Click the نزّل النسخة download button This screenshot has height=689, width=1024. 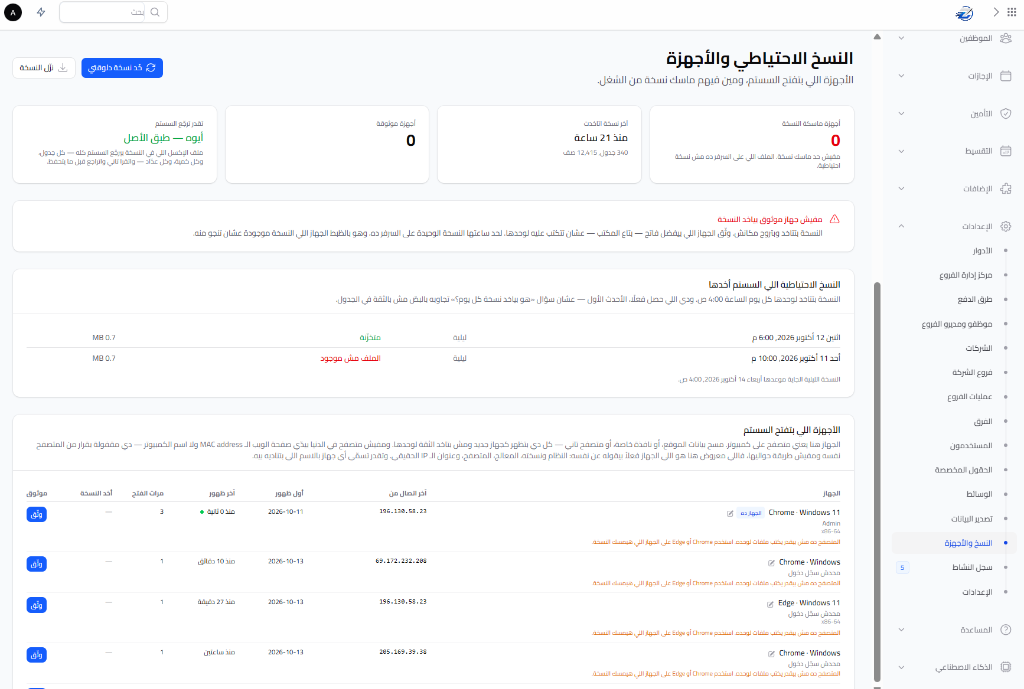[44, 68]
